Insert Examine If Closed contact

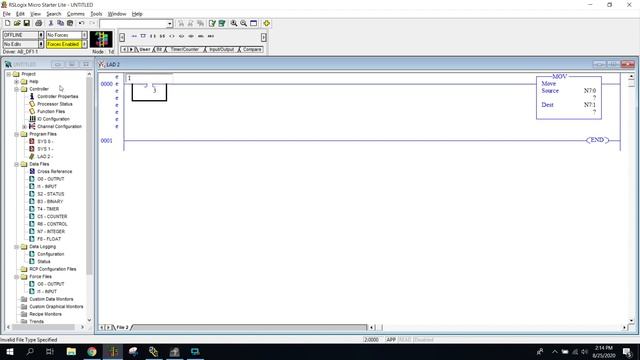(x=153, y=36)
